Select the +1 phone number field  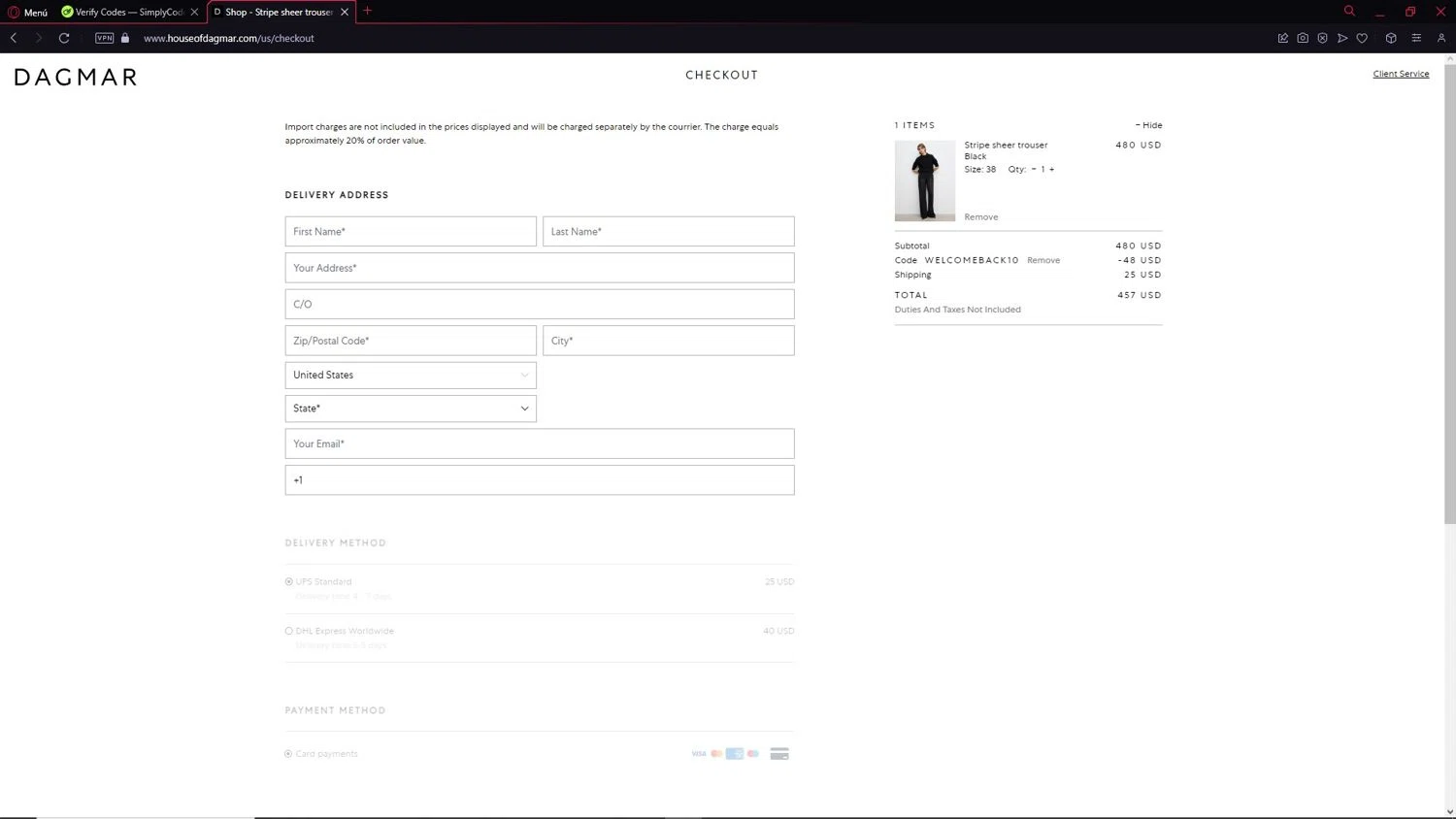pos(540,480)
